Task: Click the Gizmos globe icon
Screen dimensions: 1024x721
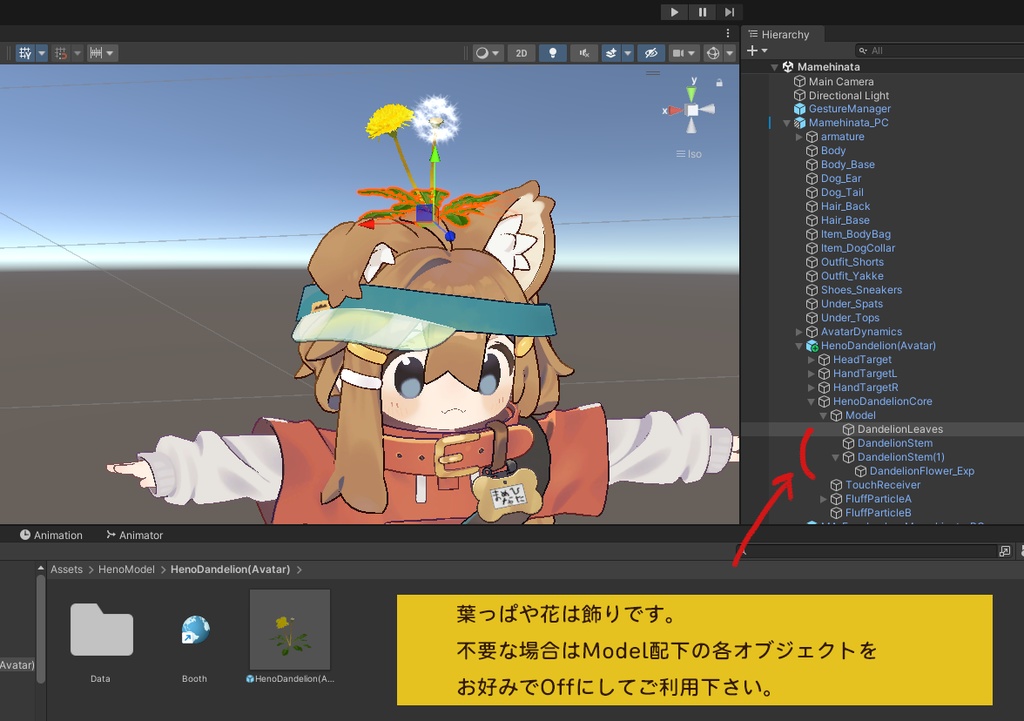Action: tap(713, 53)
